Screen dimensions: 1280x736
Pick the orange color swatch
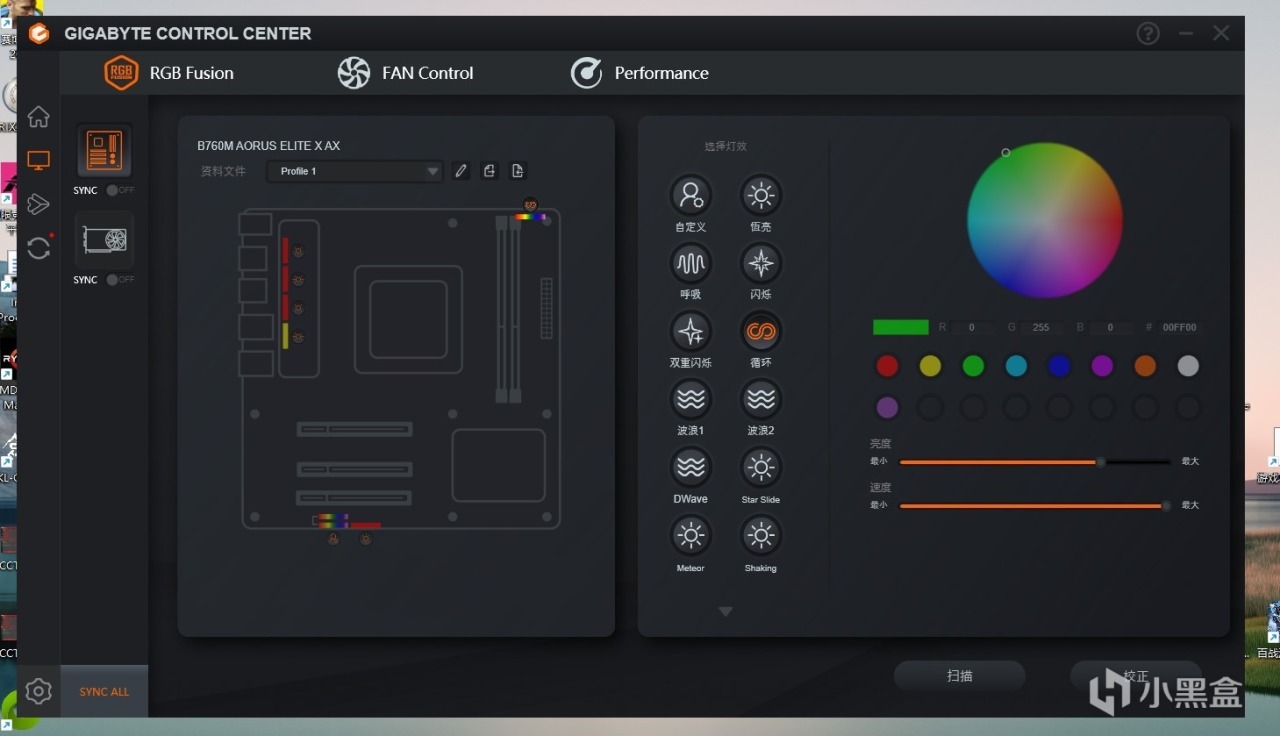point(1145,366)
